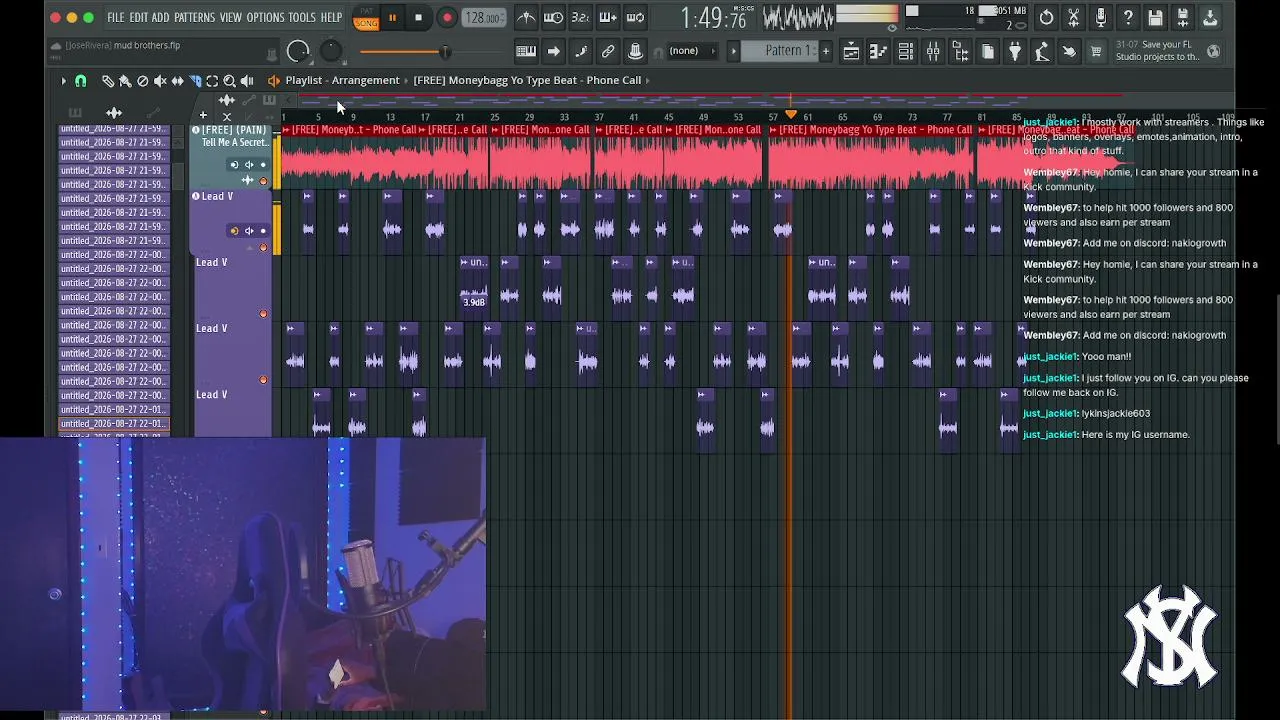Save the project with floppy icon
The width and height of the screenshot is (1280, 720).
[1155, 18]
